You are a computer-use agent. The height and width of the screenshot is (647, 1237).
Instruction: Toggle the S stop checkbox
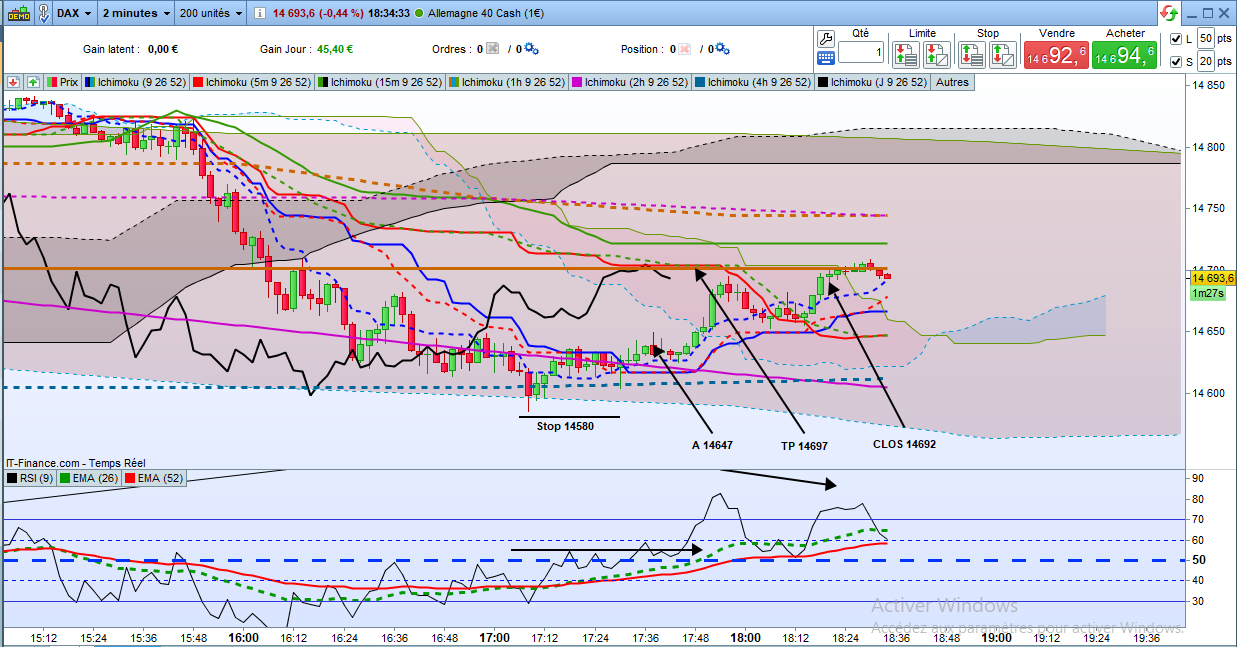1176,61
